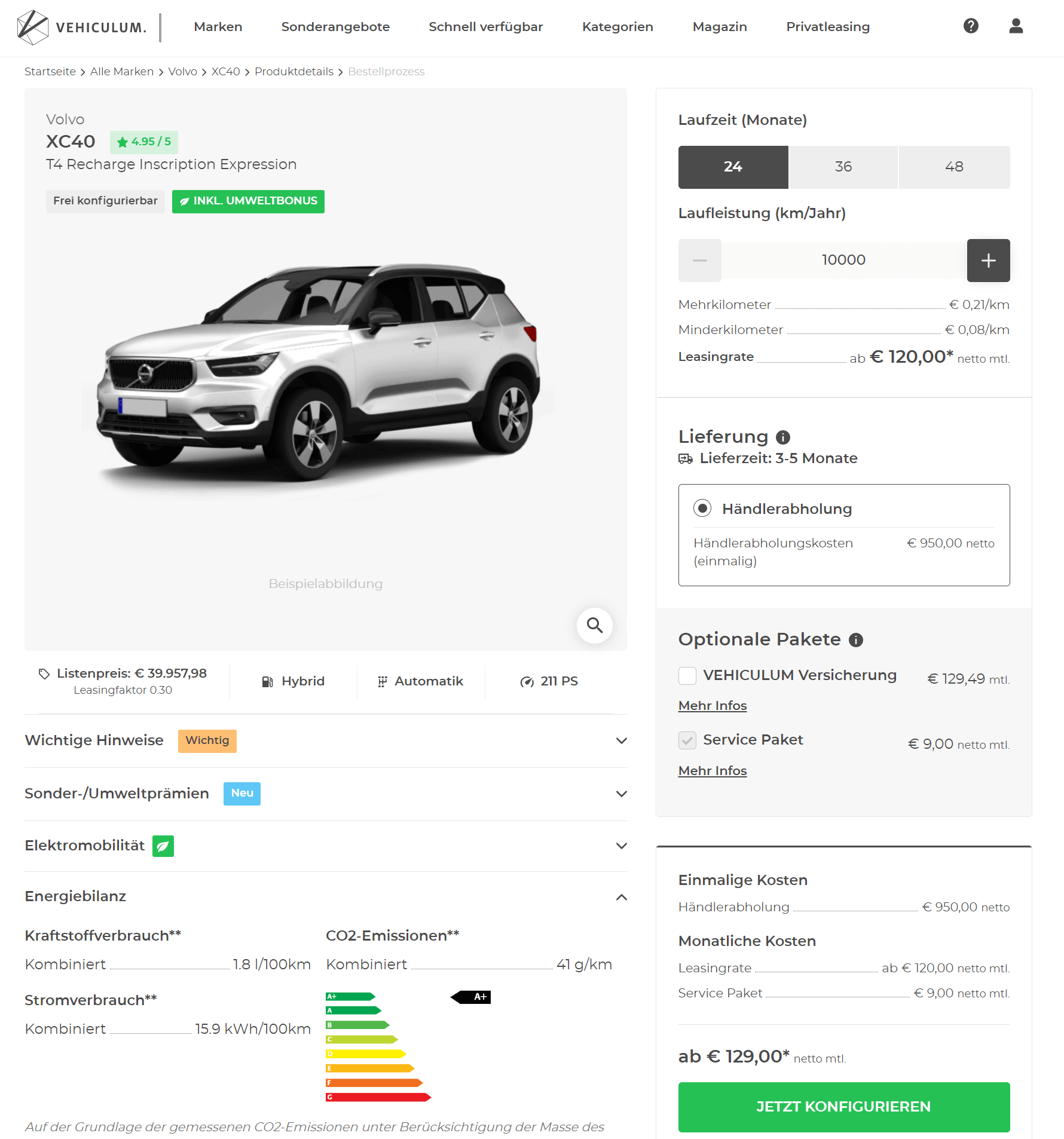Click the green star rating badge
The image size is (1064, 1139).
pos(144,142)
